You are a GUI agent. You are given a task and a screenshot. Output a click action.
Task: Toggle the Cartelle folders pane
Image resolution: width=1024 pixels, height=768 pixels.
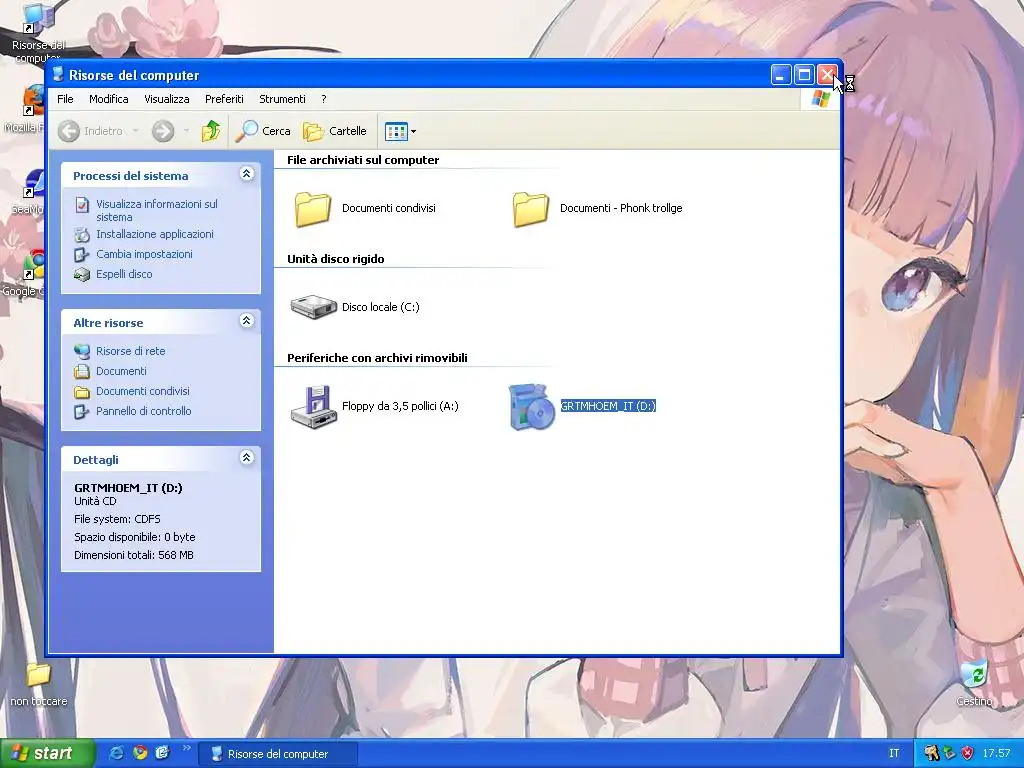(x=335, y=131)
